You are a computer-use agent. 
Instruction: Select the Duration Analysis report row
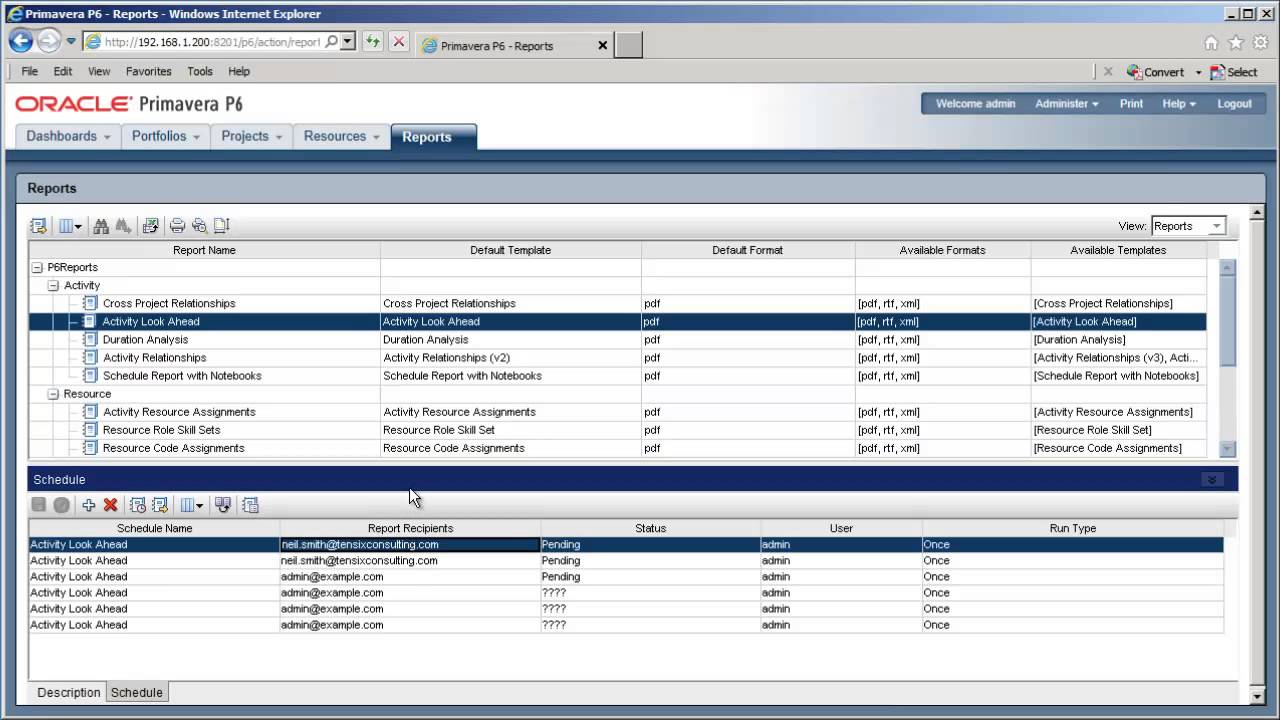[x=617, y=340]
